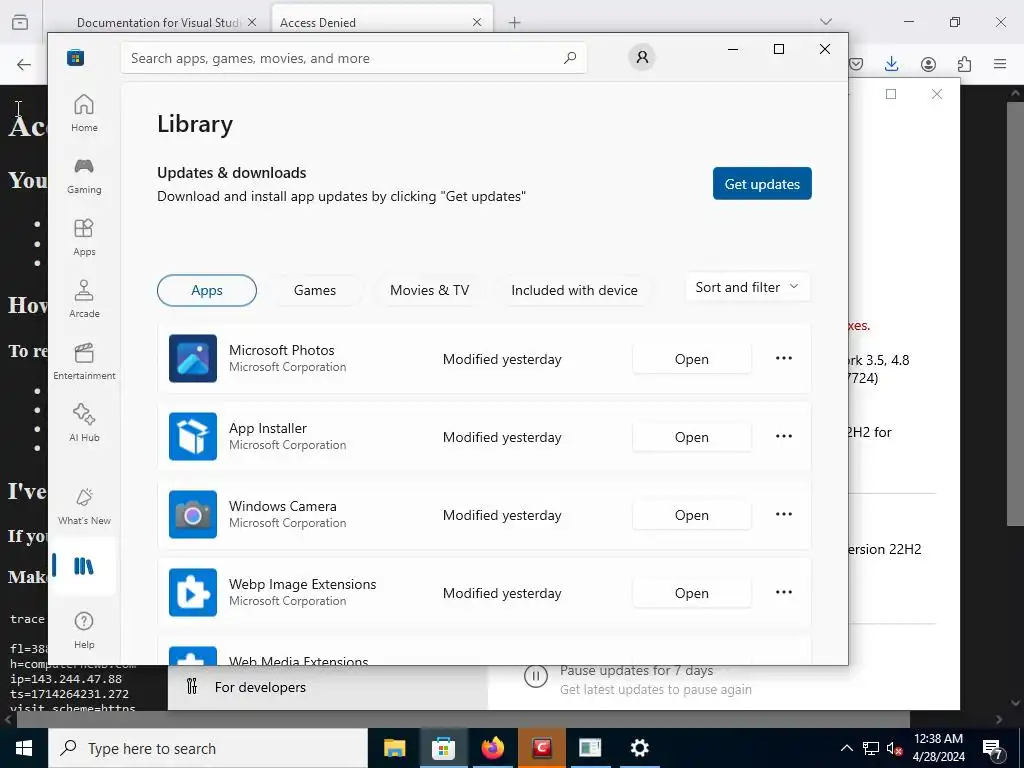Open more options for Webp Image Extensions
This screenshot has width=1024, height=768.
[x=784, y=592]
